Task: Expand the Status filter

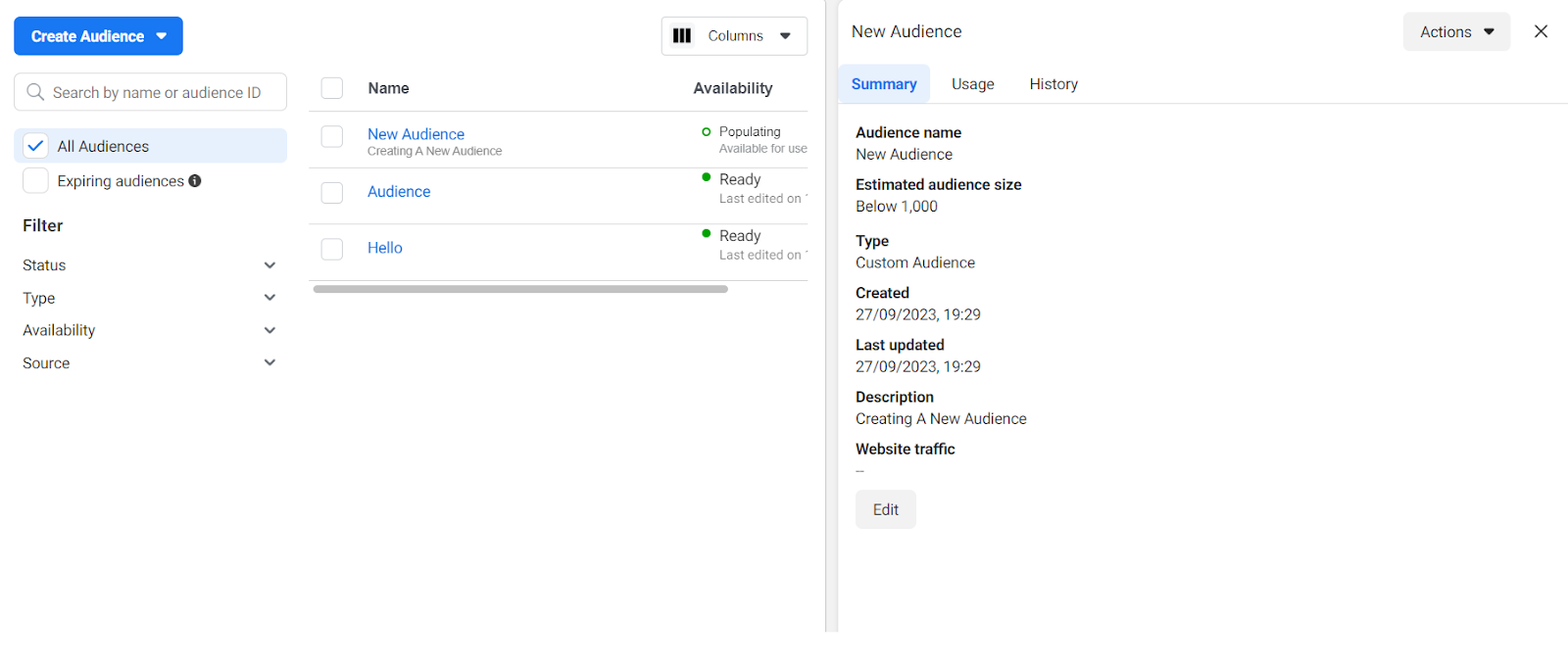Action: pos(269,265)
